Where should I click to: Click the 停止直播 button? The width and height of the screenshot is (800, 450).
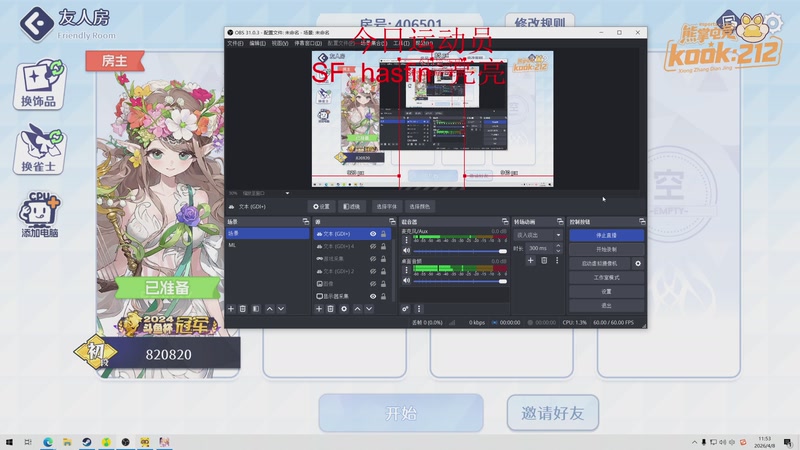(606, 235)
